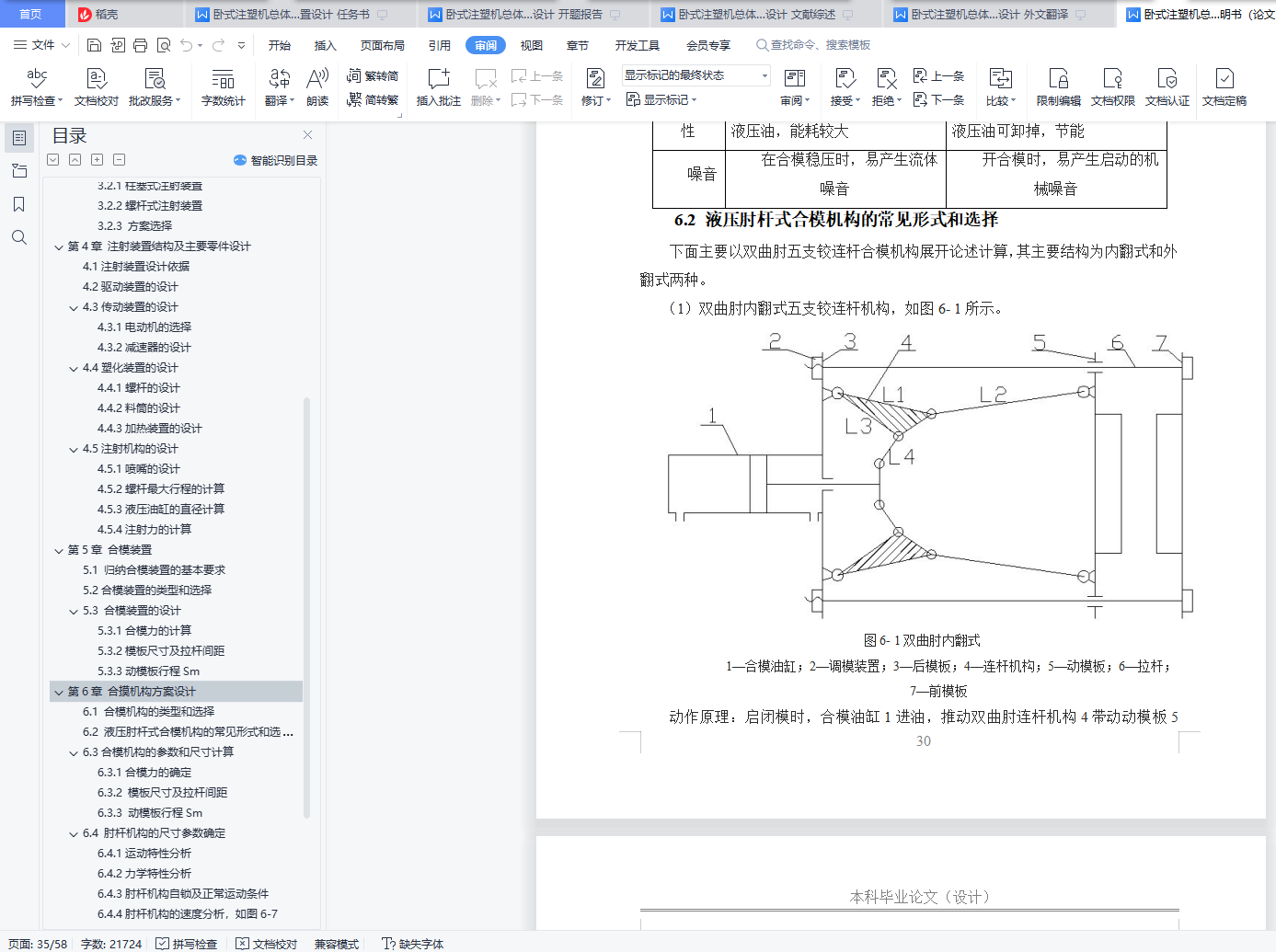
Task: Click the 翻译 translate tool
Action: pos(279,87)
